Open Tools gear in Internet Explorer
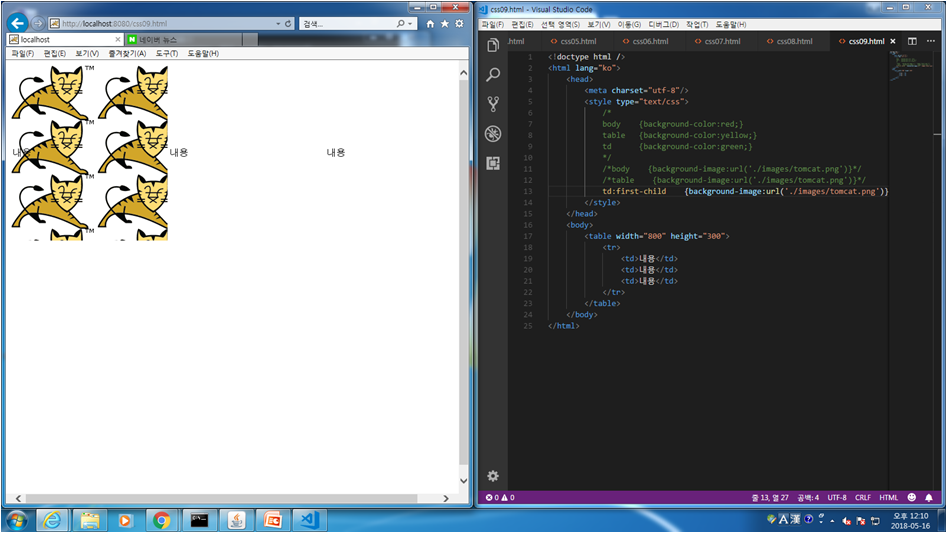947x533 pixels. click(x=459, y=24)
